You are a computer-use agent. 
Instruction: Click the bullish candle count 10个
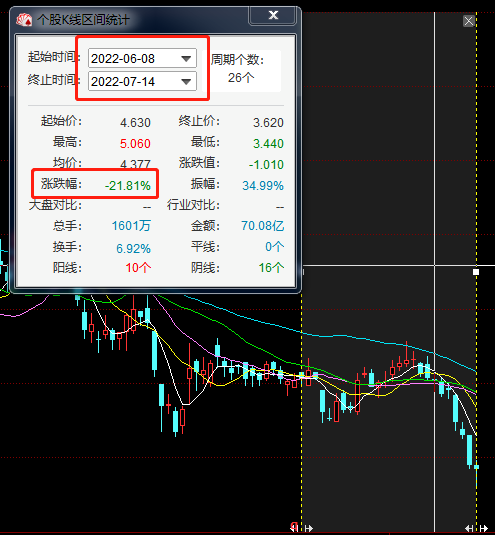[138, 268]
